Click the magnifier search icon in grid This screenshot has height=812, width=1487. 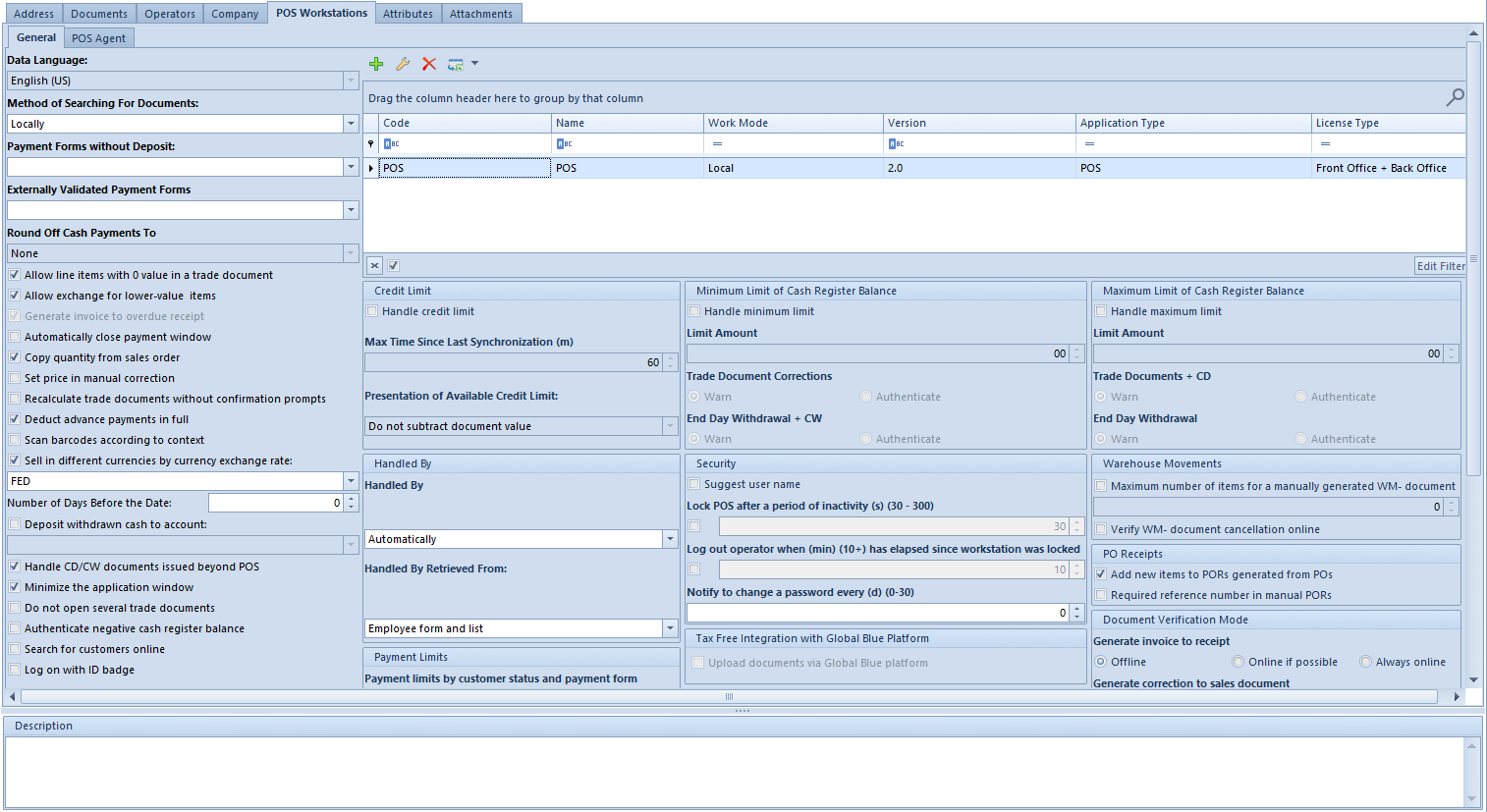[x=1455, y=97]
